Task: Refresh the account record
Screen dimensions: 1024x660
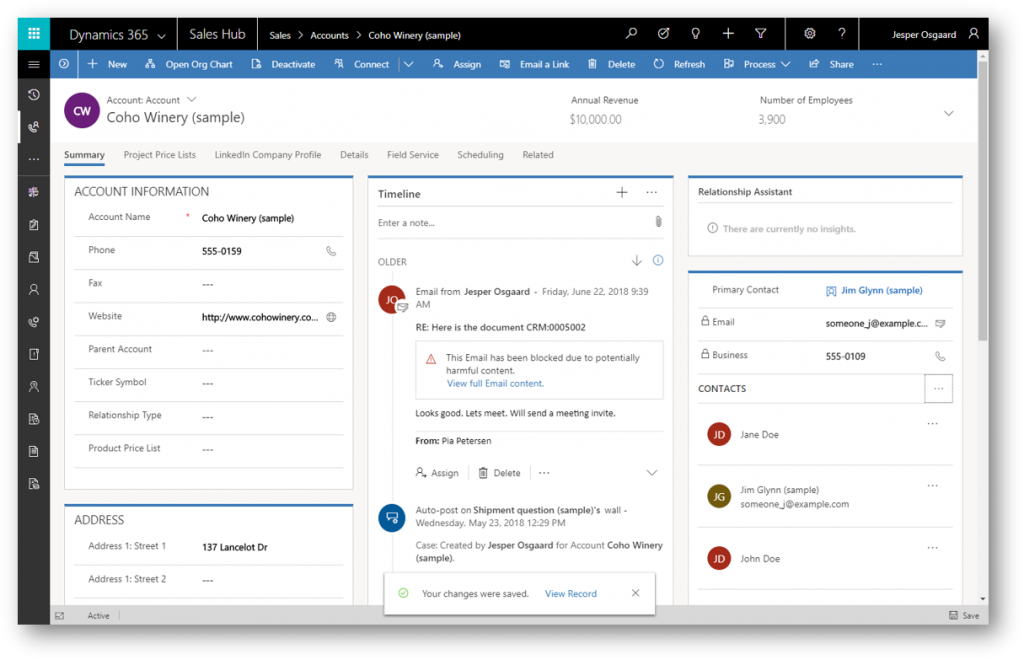Action: tap(679, 64)
